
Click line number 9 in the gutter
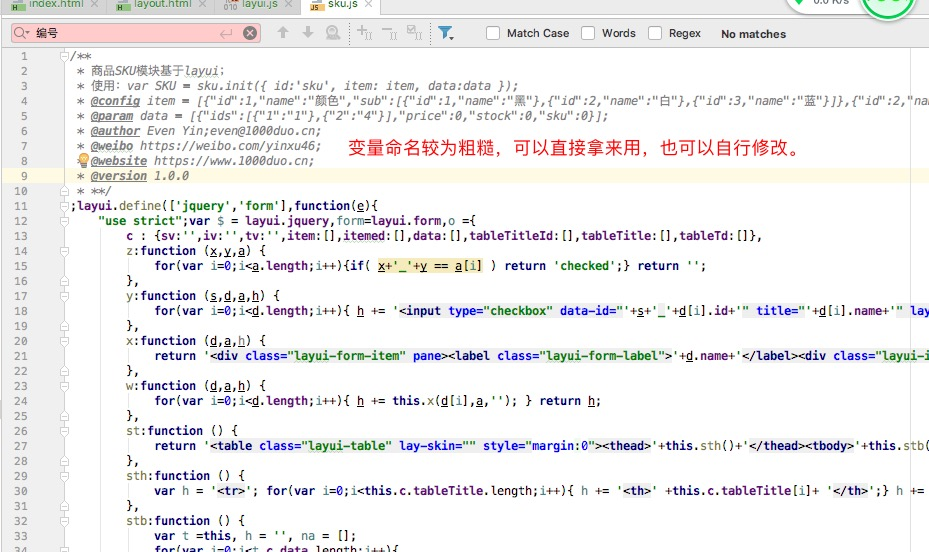[24, 176]
